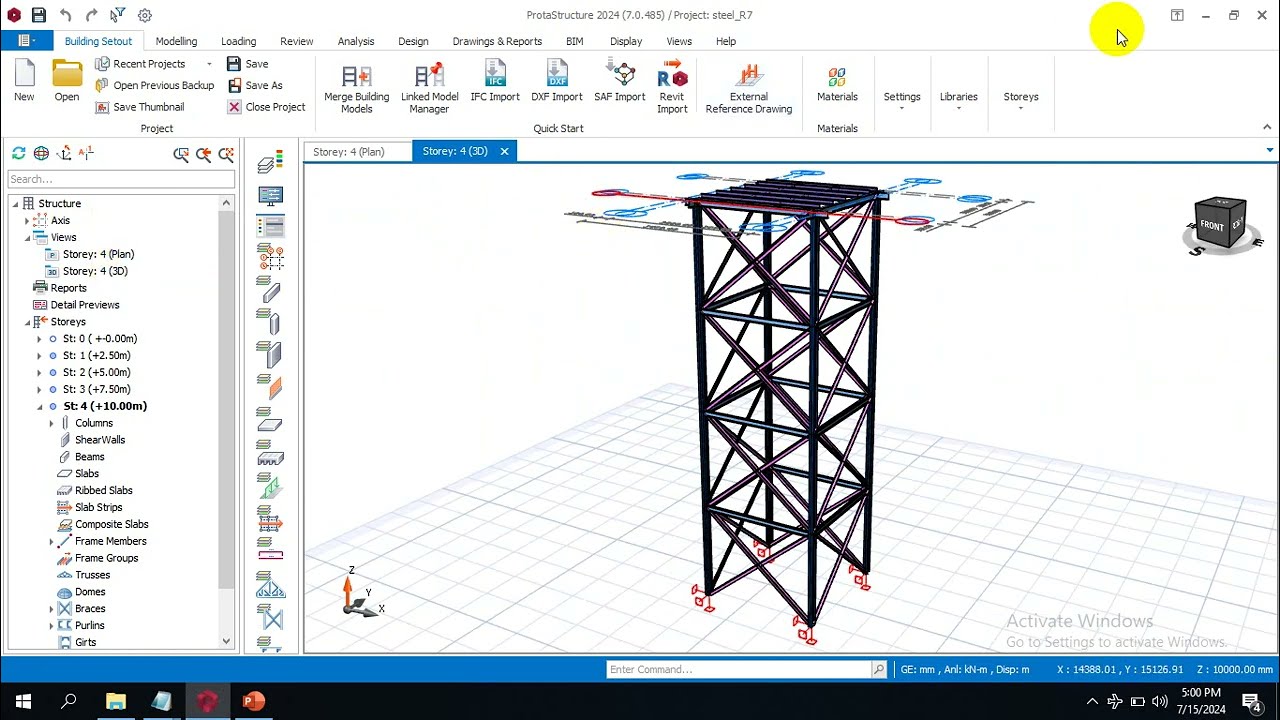Open the Analysis ribbon tab
This screenshot has width=1280, height=720.
pos(356,41)
